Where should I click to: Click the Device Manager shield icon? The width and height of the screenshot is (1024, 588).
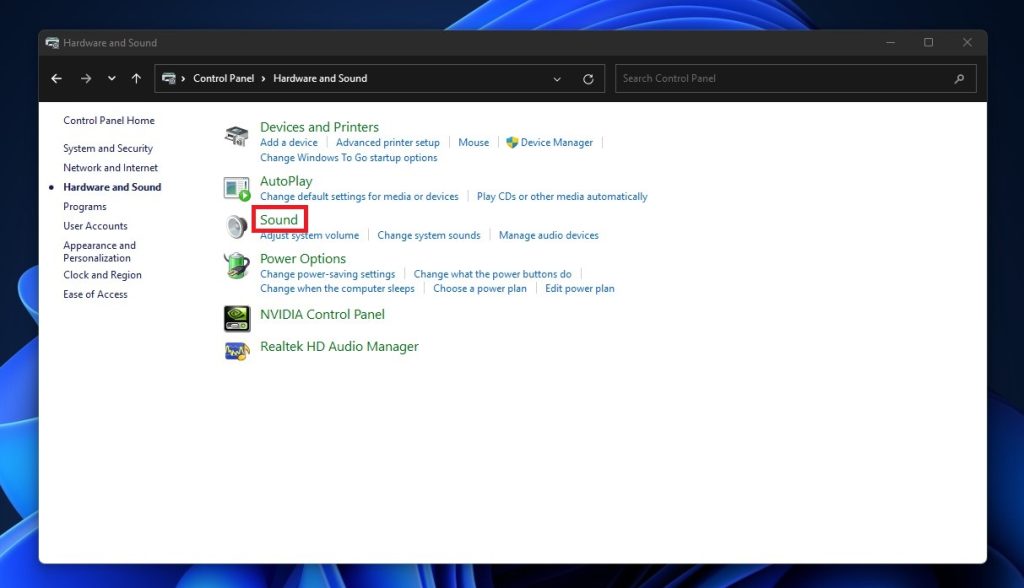point(512,142)
